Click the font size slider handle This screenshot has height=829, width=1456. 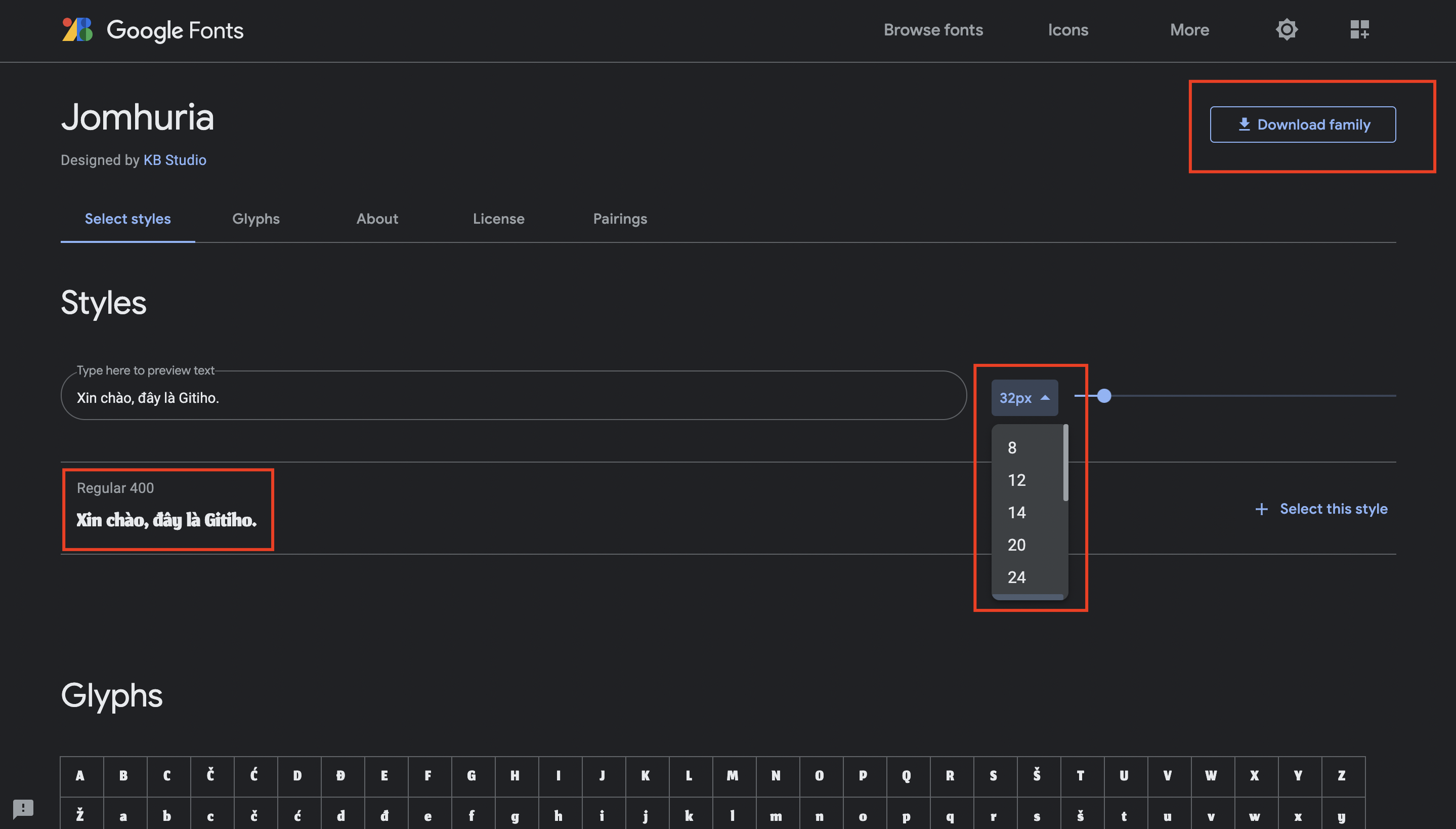click(x=1104, y=396)
